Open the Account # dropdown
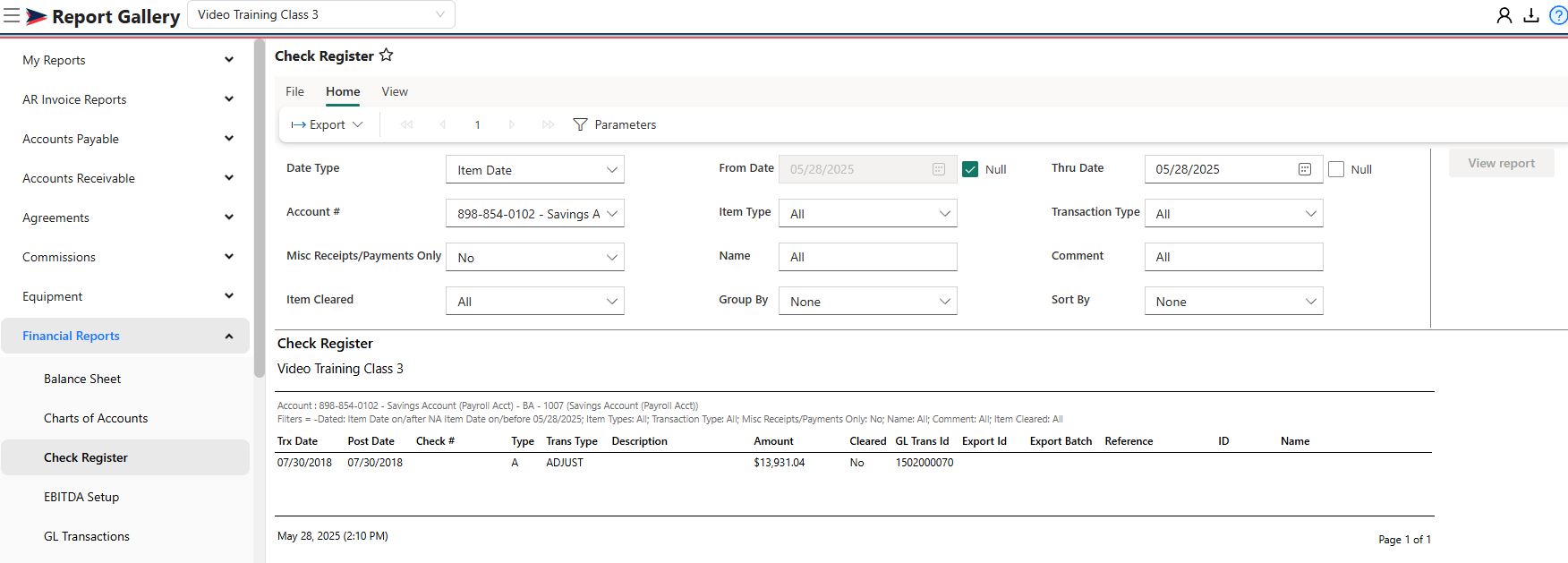The width and height of the screenshot is (1568, 563). (x=535, y=213)
